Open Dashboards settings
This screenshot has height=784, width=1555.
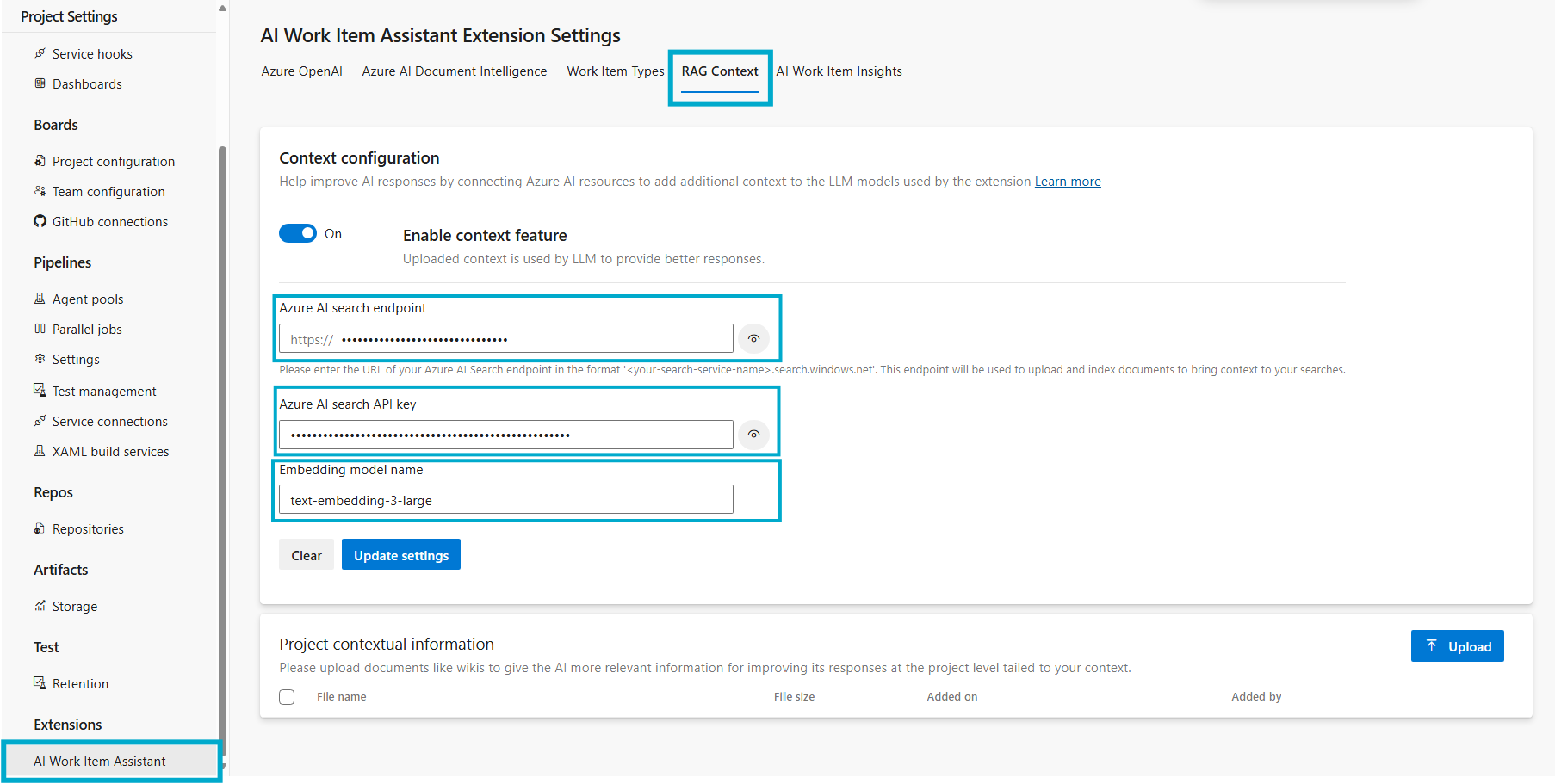87,83
